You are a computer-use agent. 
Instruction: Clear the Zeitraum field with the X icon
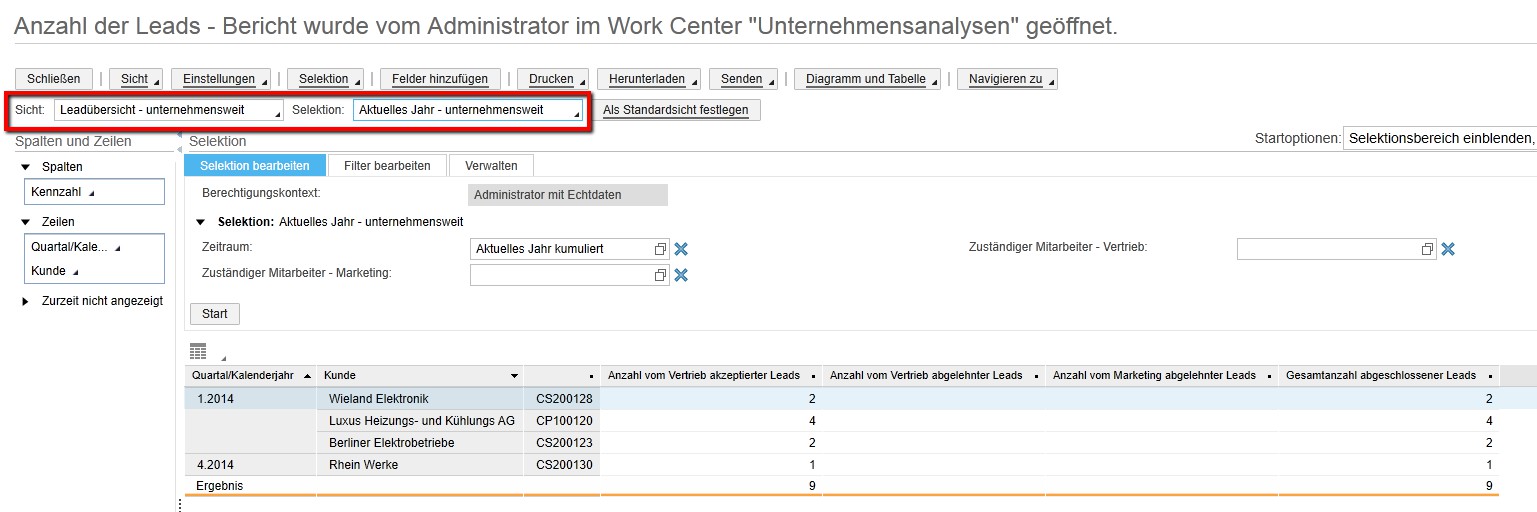(x=681, y=249)
